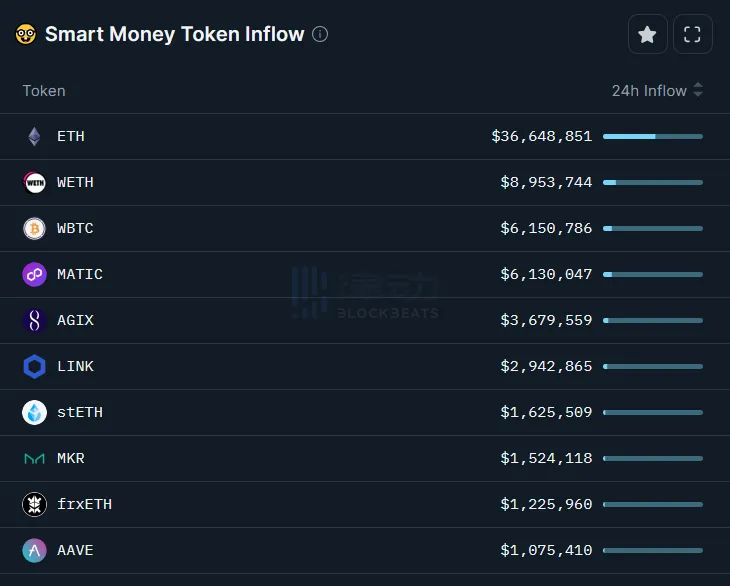Click the ETH inflow progress bar
730x586 pixels.
pyautogui.click(x=652, y=136)
